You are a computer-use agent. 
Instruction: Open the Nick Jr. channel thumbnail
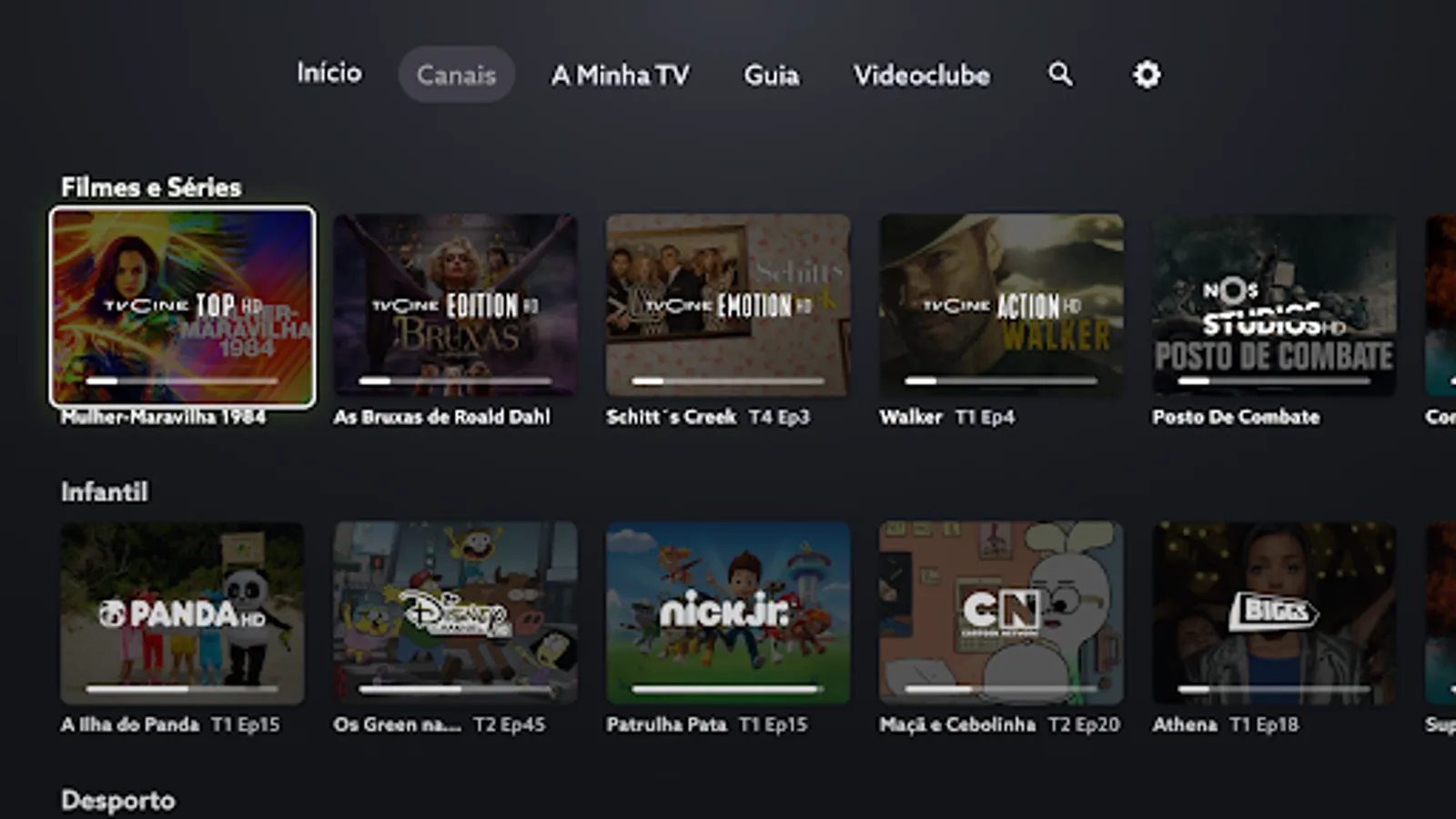(x=728, y=612)
